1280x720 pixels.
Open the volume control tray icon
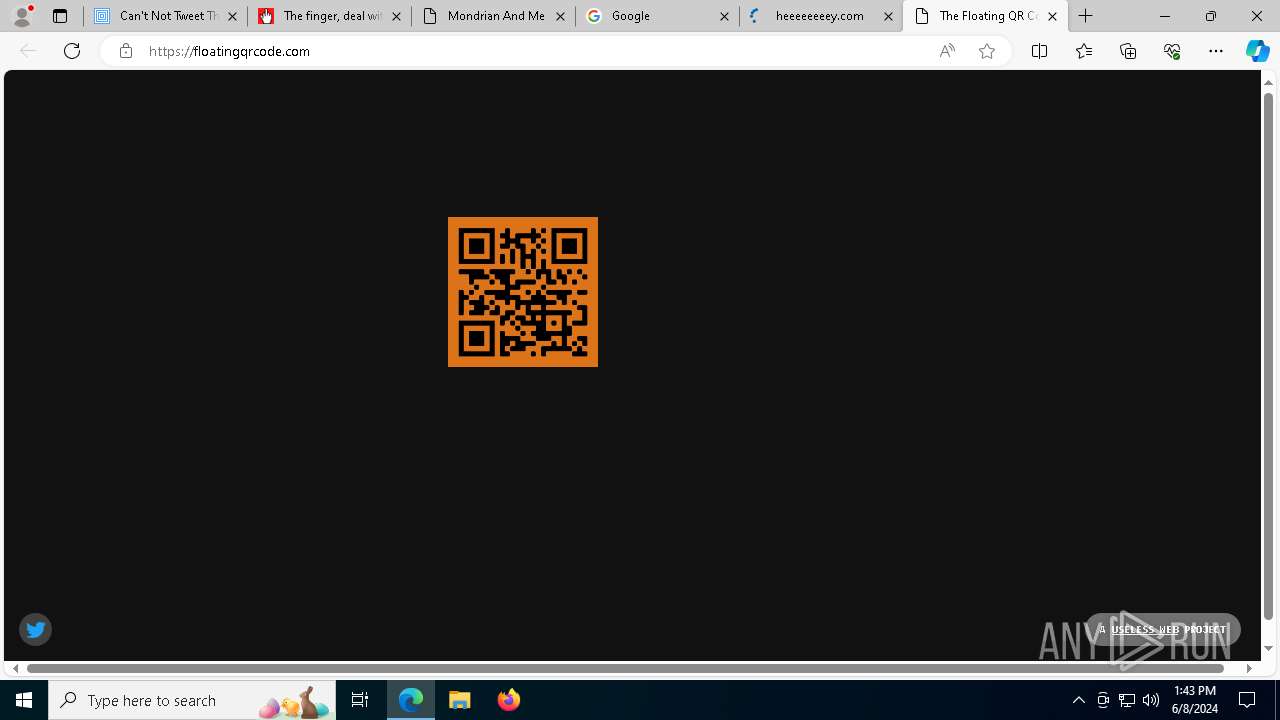tap(1151, 700)
